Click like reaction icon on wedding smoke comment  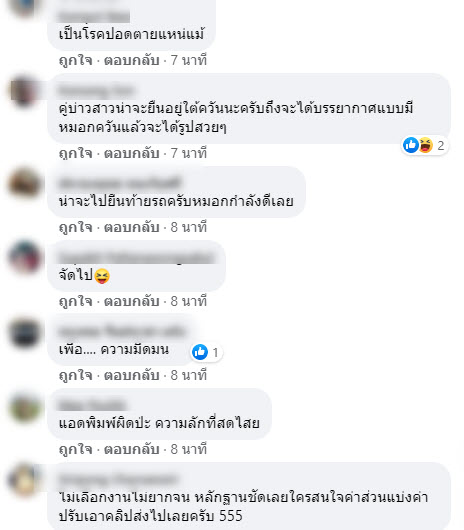click(411, 145)
